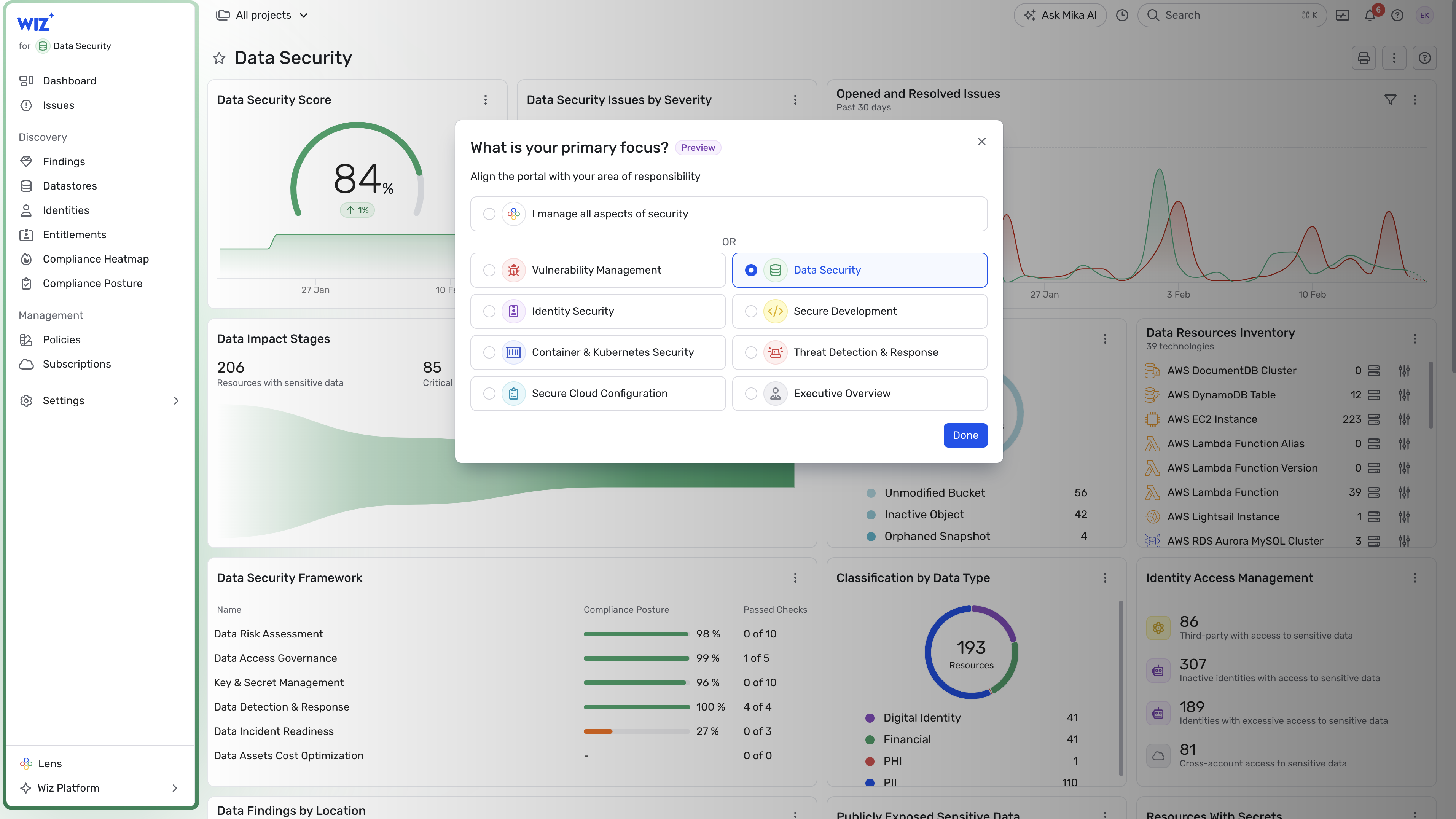Open the All projects dropdown
This screenshot has width=1456, height=819.
pos(262,15)
